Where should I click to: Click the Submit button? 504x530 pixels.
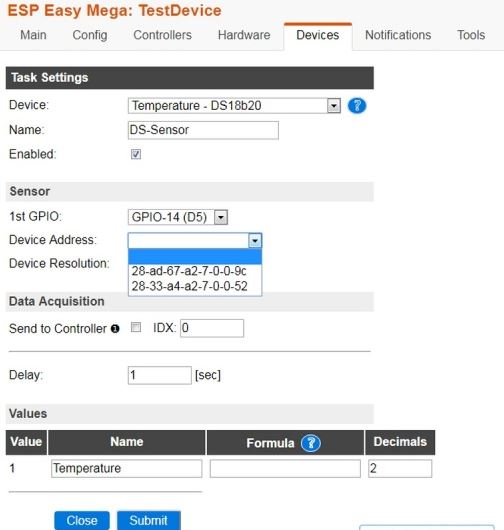[149, 521]
